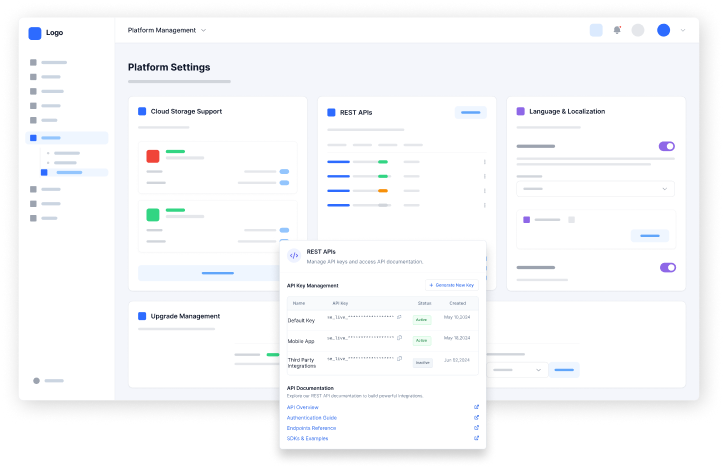Viewport: 724px width, 468px height.
Task: Click the blue button in REST APIs card header
Action: click(x=471, y=112)
